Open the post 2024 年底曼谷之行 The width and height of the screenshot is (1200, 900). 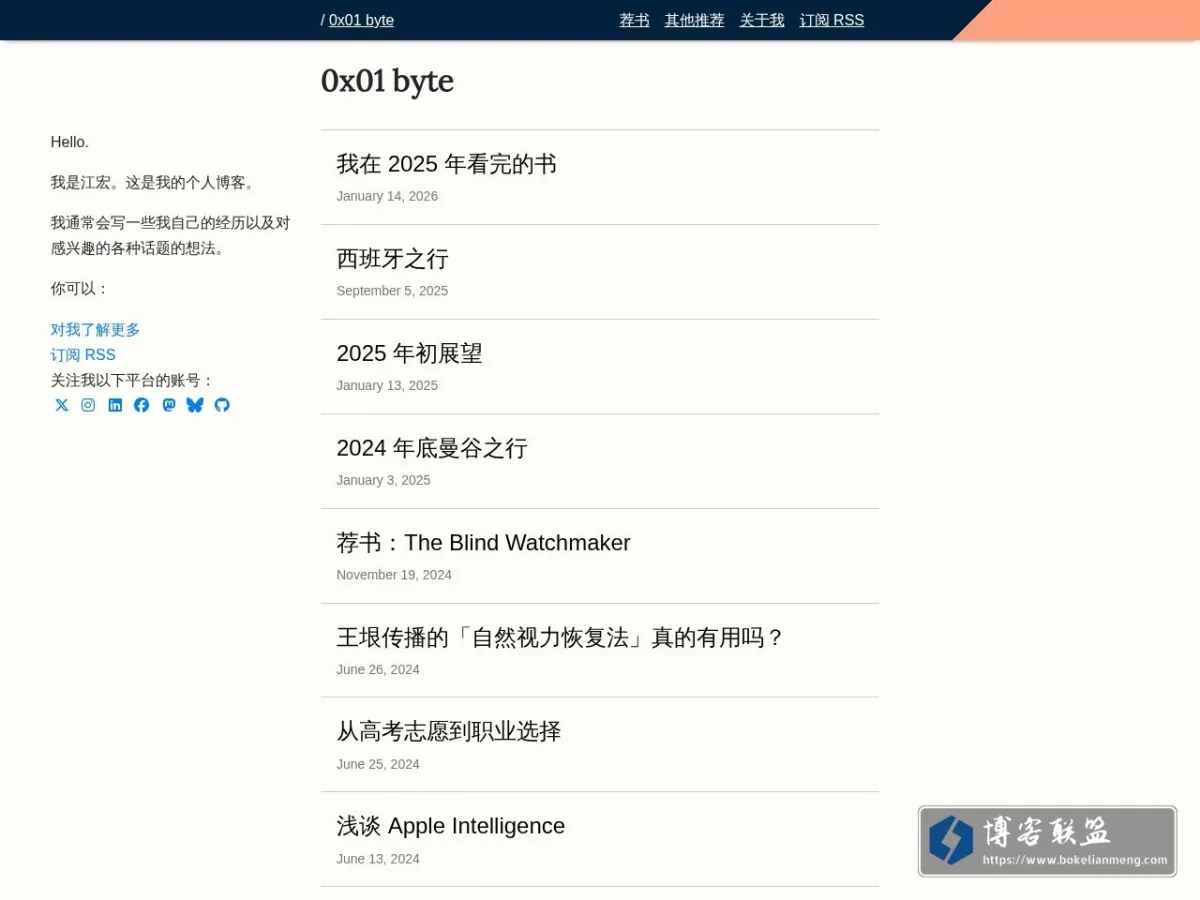pyautogui.click(x=431, y=448)
